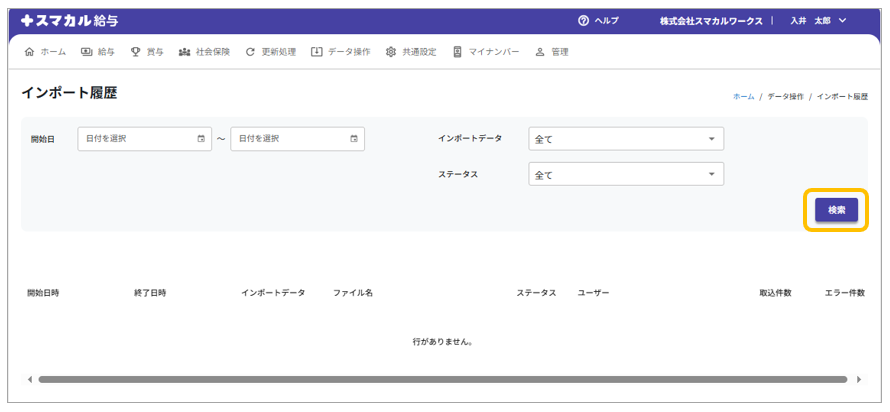Click the スマカル給与 logo
The width and height of the screenshot is (890, 412).
click(68, 20)
